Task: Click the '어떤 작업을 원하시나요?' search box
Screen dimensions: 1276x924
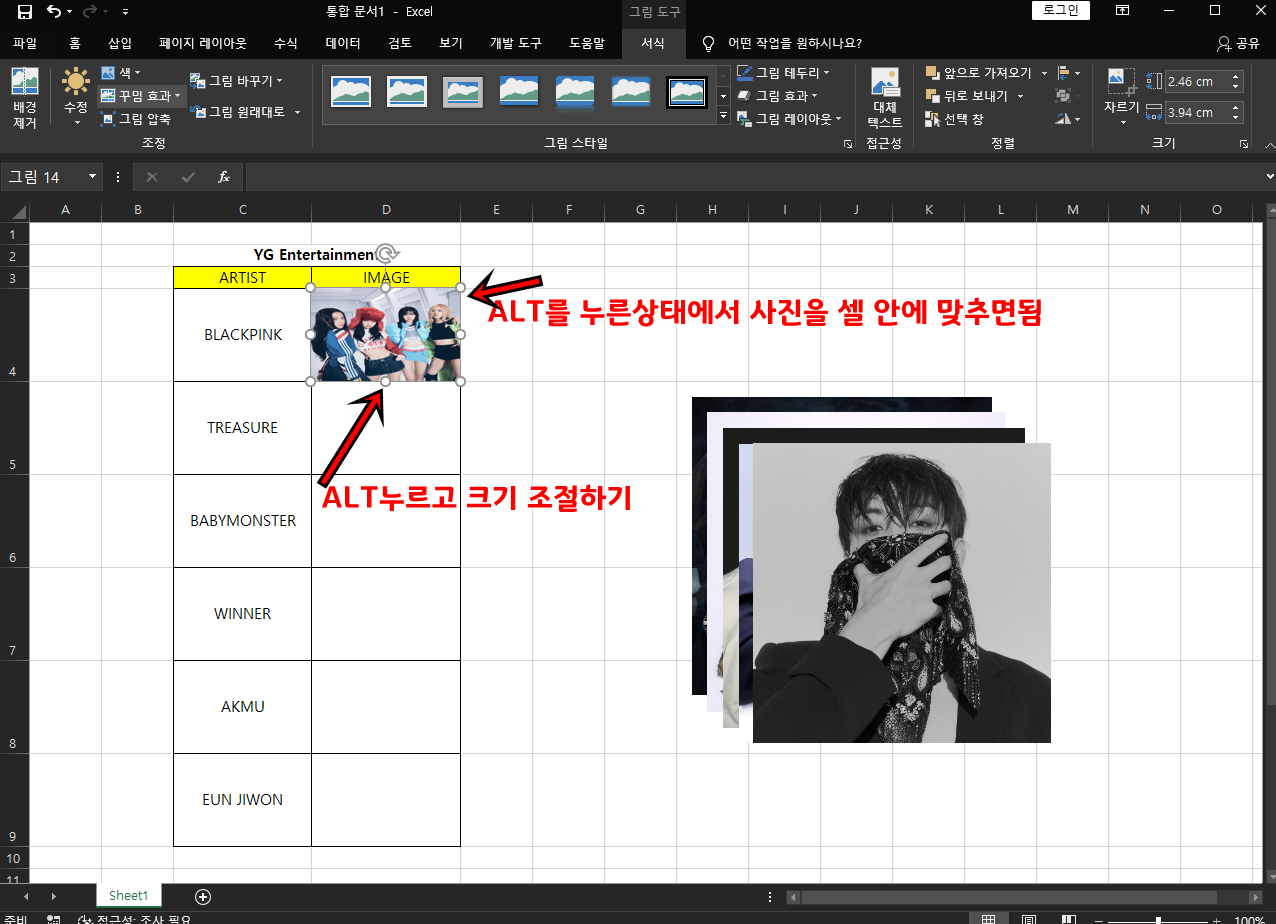Action: pyautogui.click(x=795, y=44)
